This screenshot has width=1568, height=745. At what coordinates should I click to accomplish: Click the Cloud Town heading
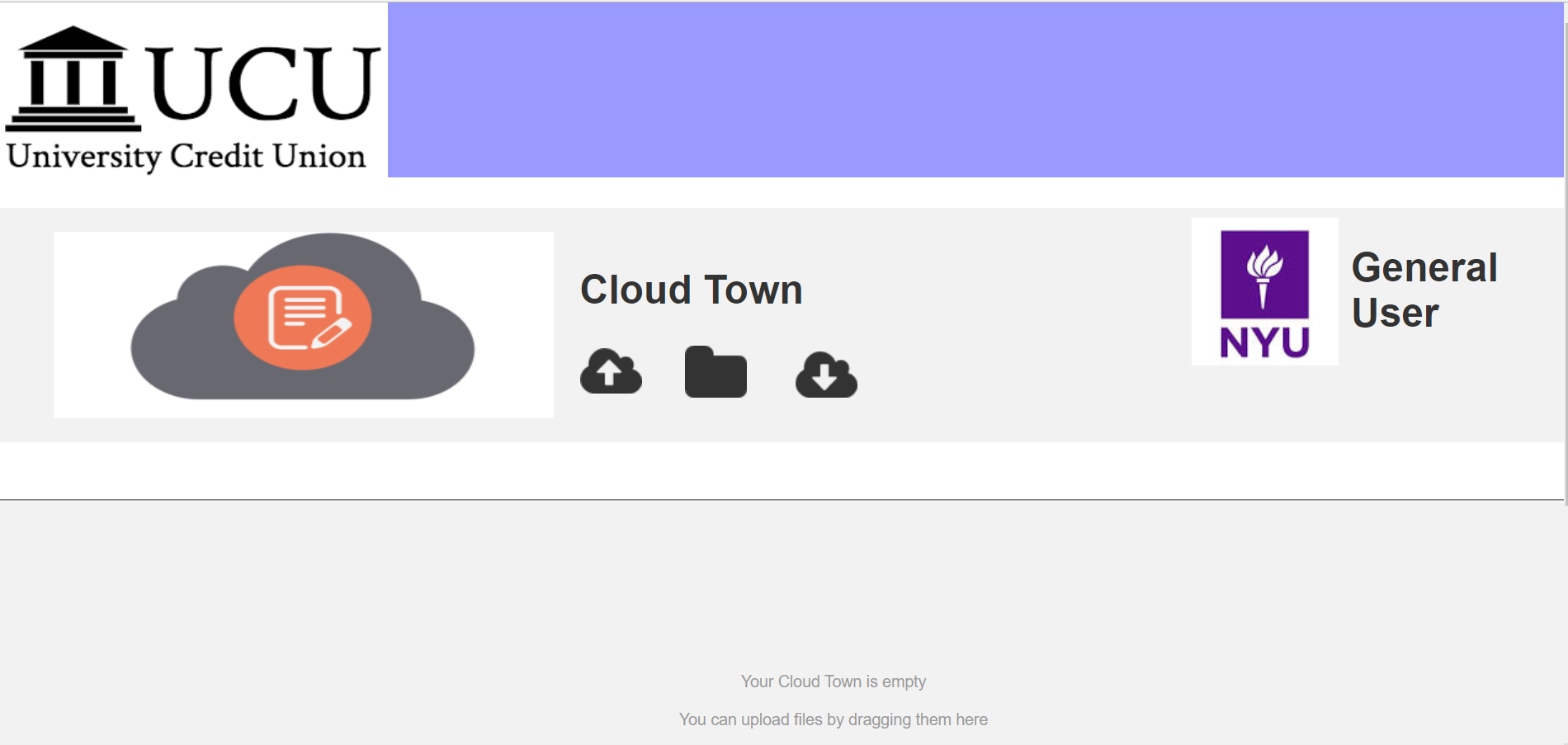[692, 290]
